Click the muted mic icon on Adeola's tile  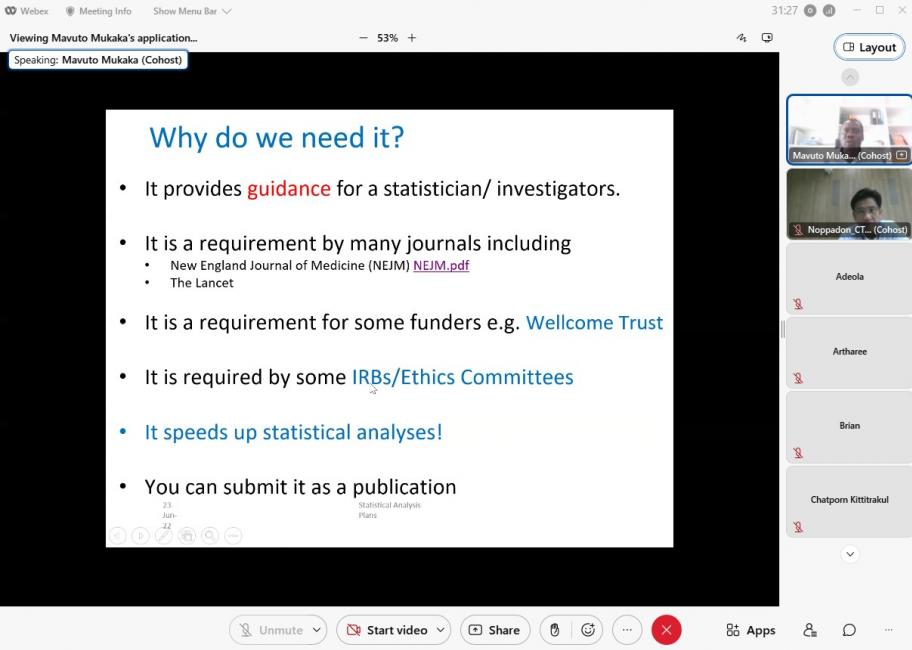pos(799,303)
